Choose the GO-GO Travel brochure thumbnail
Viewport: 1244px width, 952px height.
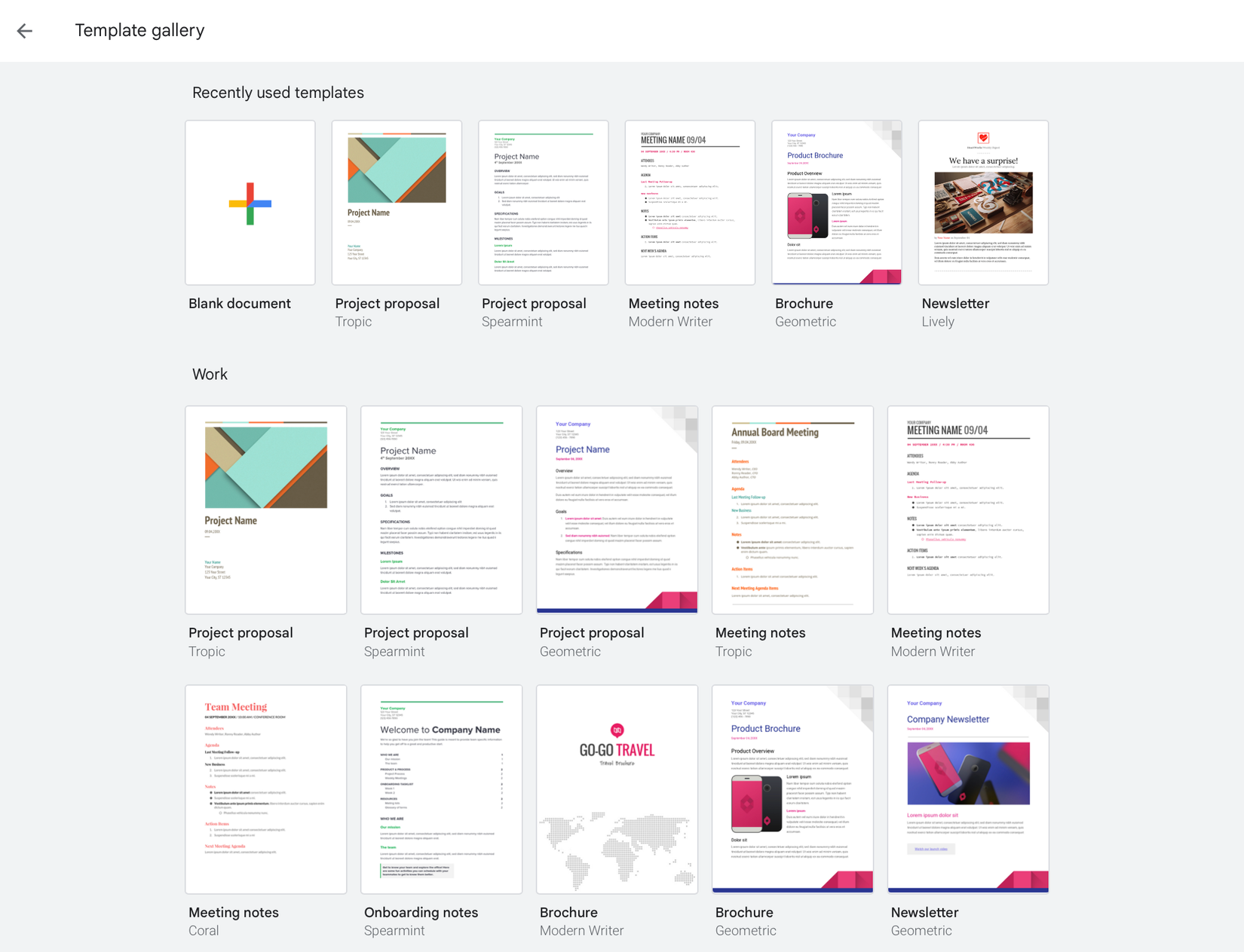coord(617,789)
